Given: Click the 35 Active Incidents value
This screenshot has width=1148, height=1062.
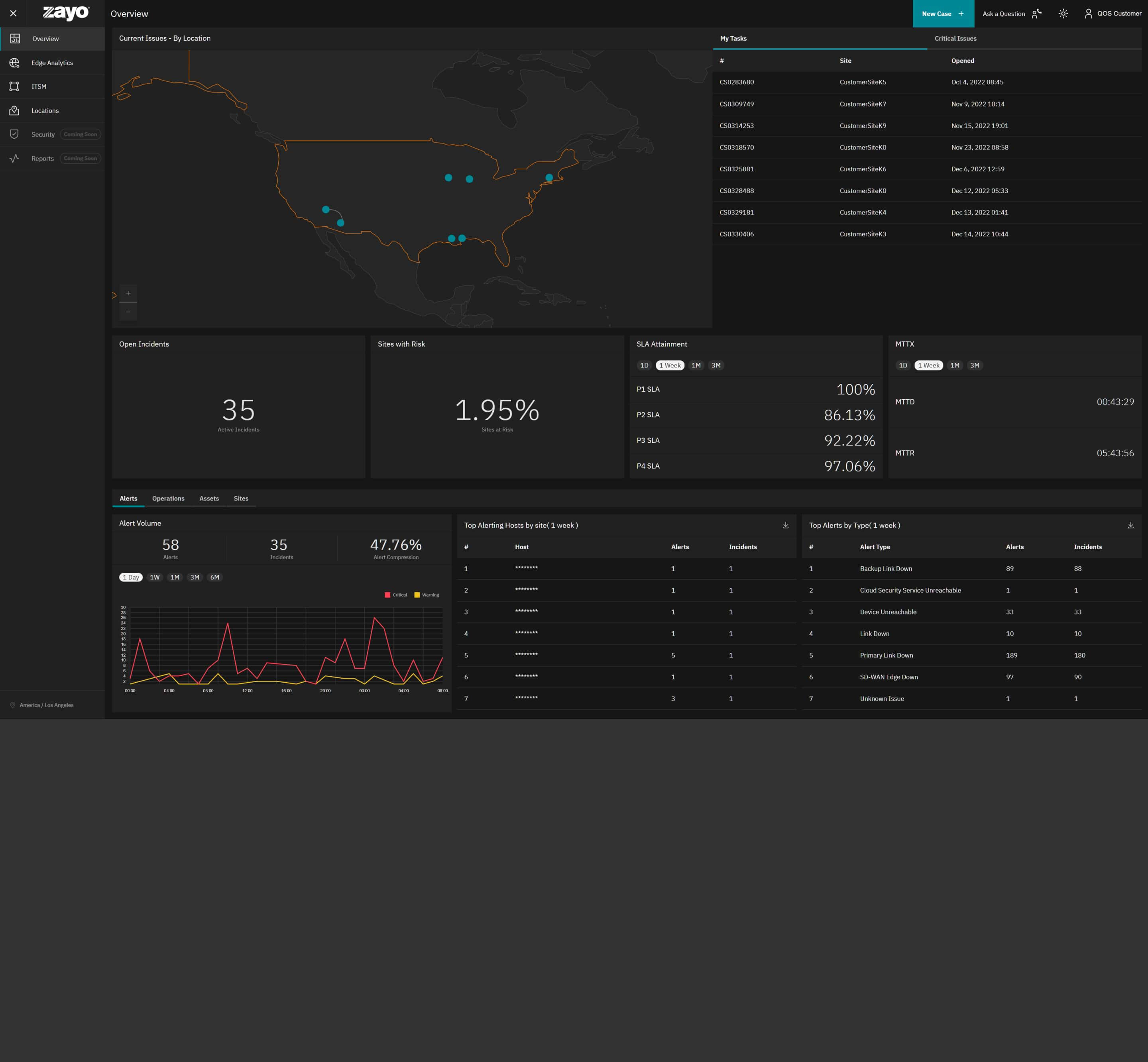Looking at the screenshot, I should tap(238, 410).
